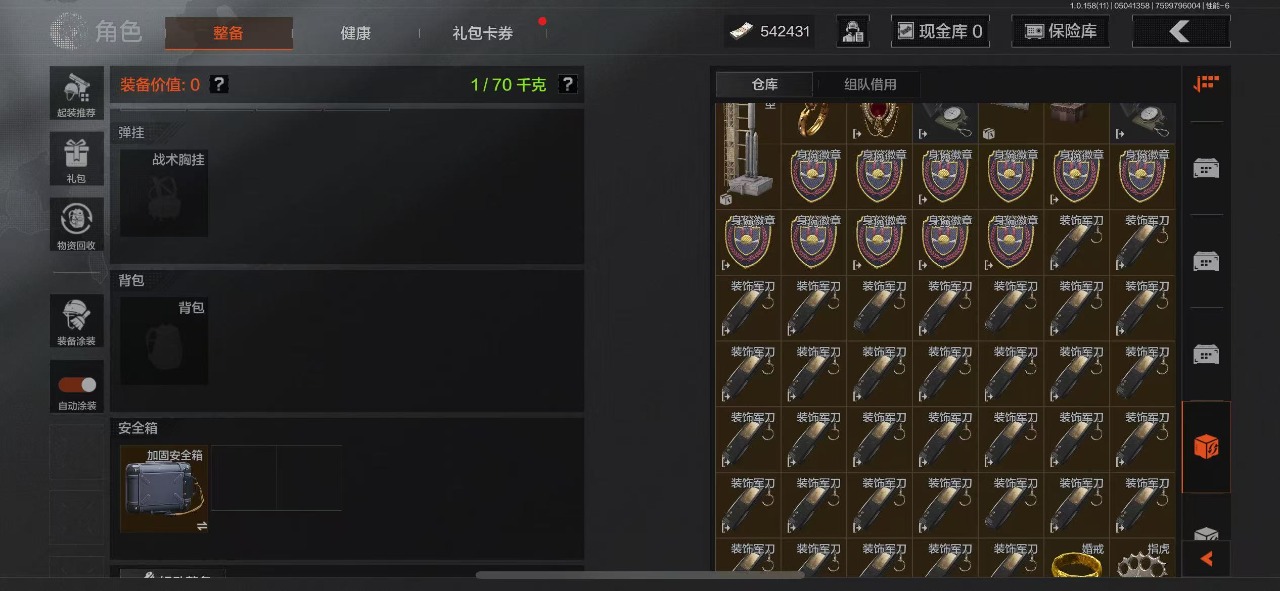
Task: Click the player profile icon beside cash balance
Action: pyautogui.click(x=853, y=31)
